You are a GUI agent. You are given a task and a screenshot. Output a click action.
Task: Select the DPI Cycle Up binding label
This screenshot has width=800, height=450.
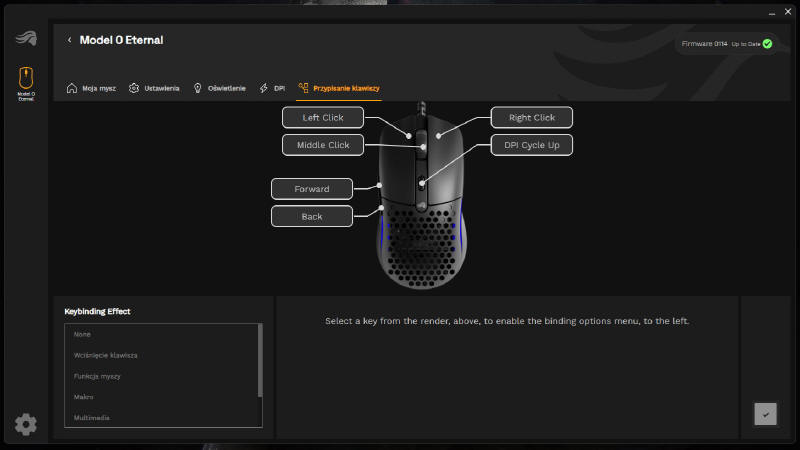(531, 145)
